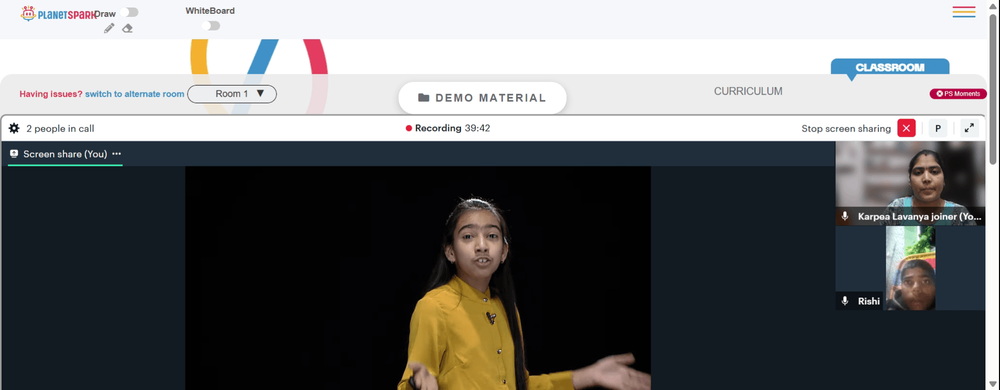1000x390 pixels.
Task: Open the Room 1 dropdown
Action: [x=232, y=94]
